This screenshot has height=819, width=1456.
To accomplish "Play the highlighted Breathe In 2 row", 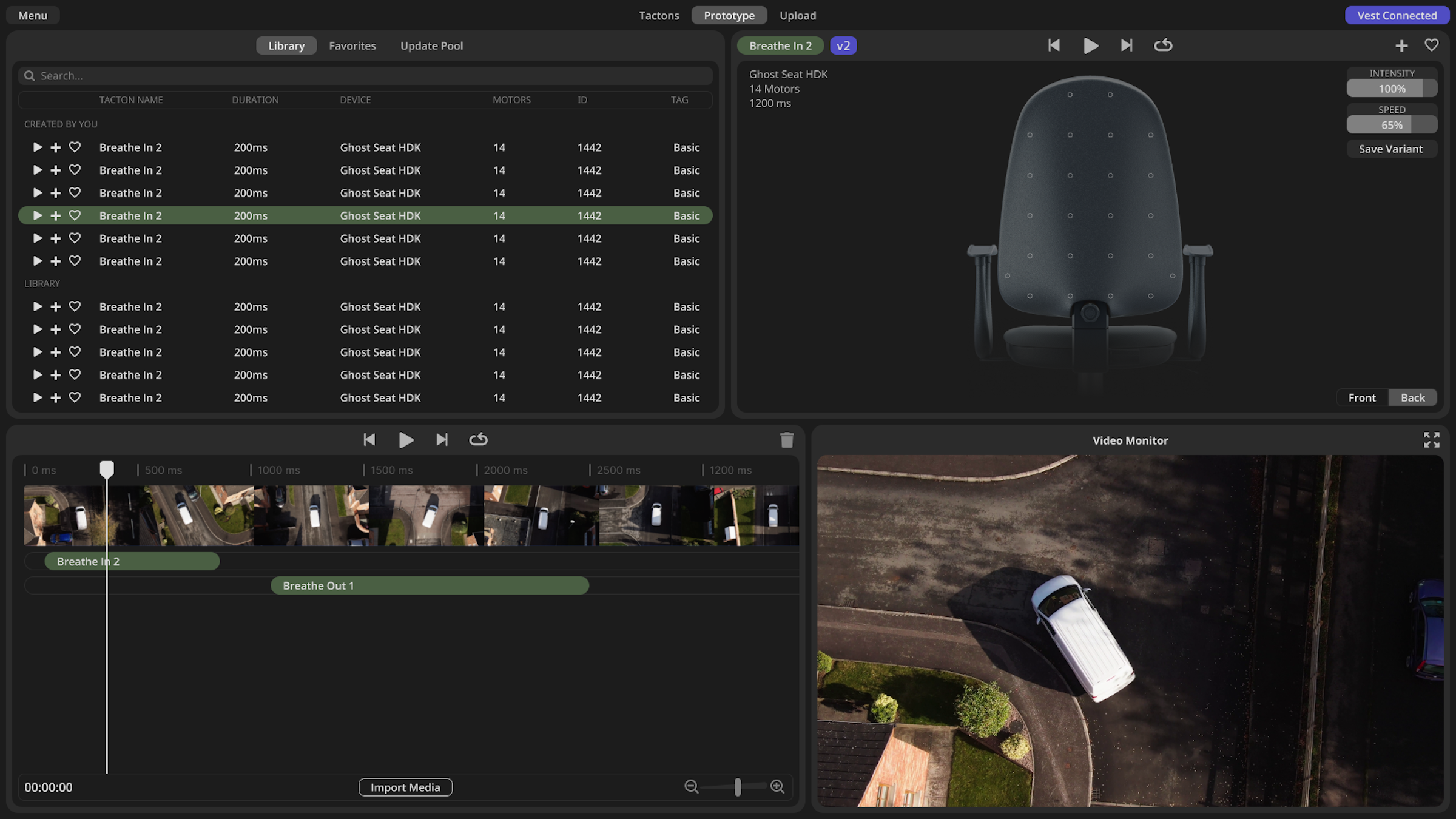I will (37, 215).
